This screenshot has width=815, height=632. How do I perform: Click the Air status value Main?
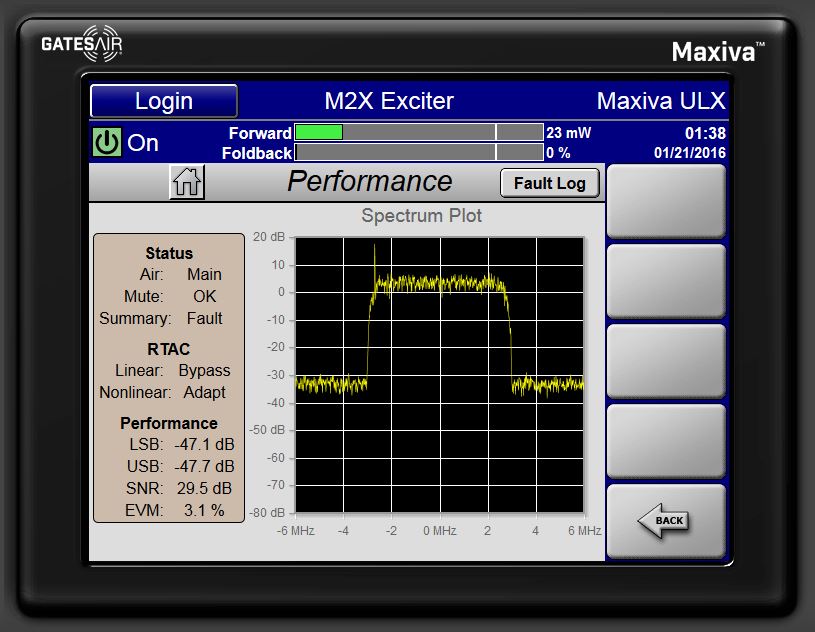pyautogui.click(x=204, y=274)
